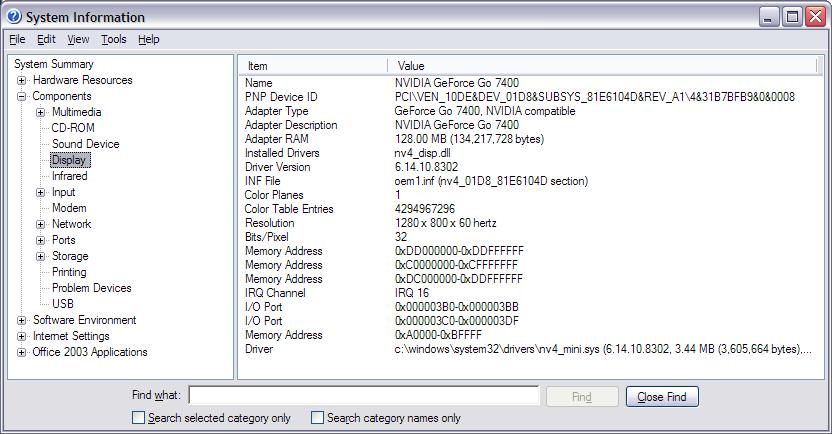
Task: Expand the Hardware Resources node
Action: point(21,81)
